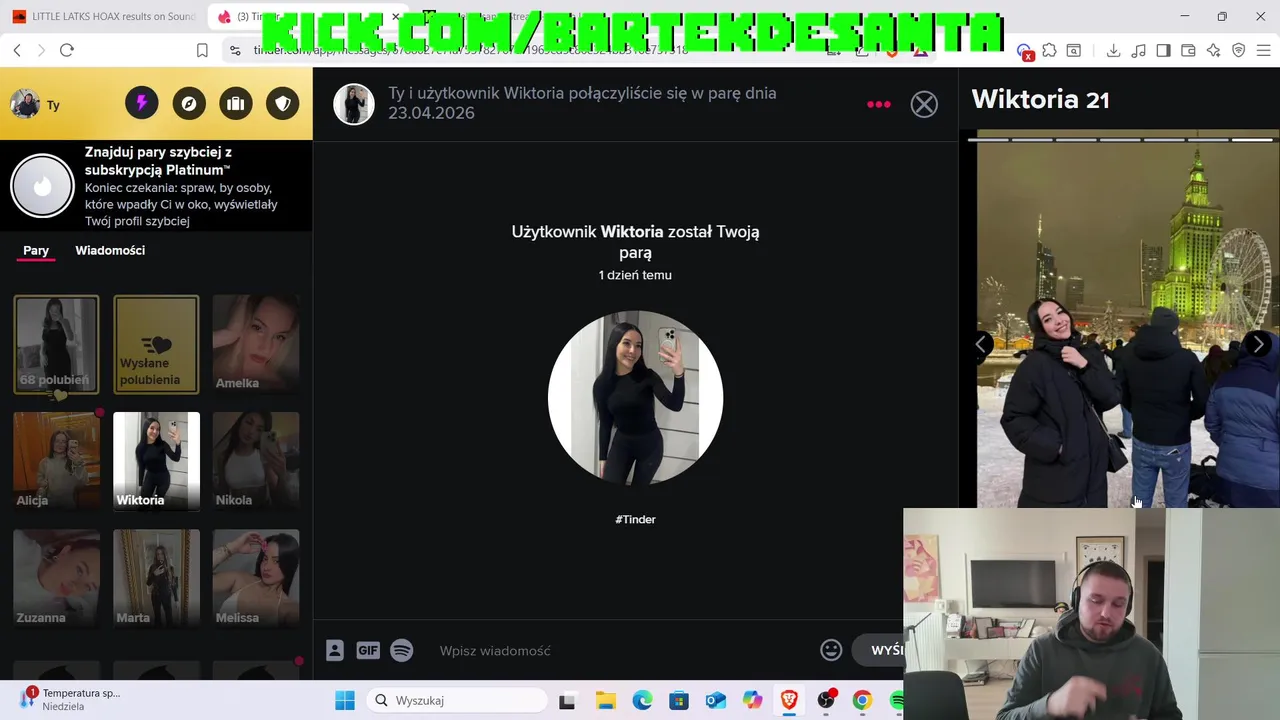Click Wiktoria's round photo in chat center

[x=635, y=398]
